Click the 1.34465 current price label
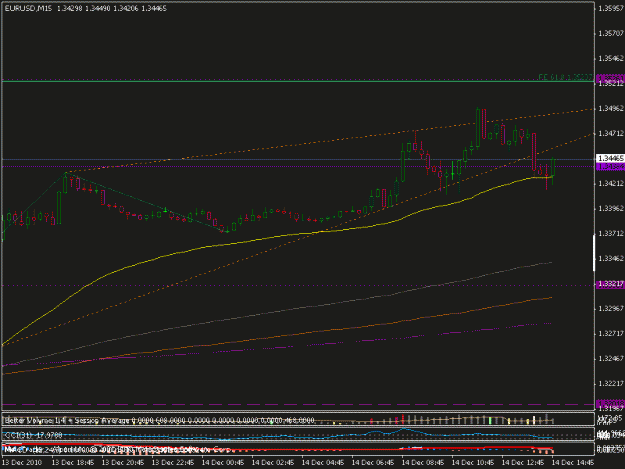 tap(610, 159)
